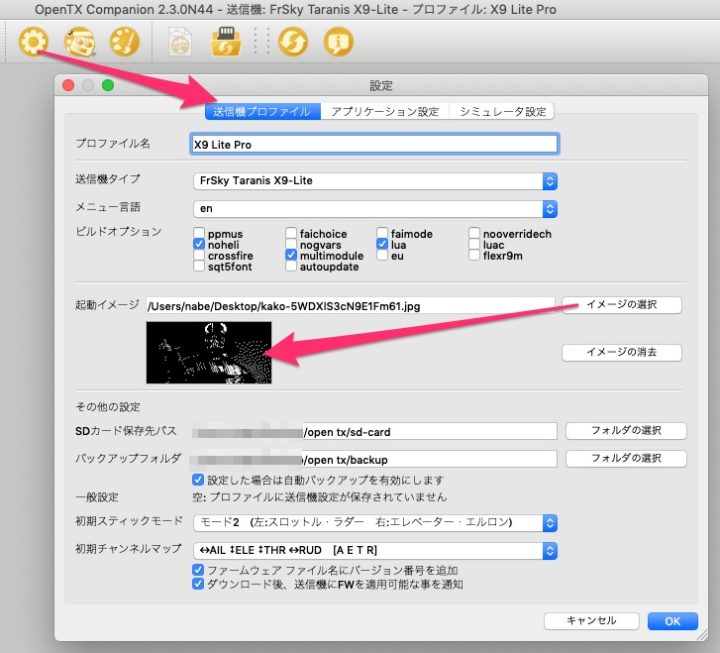
Task: Click the compare models document icon
Action: [x=180, y=42]
